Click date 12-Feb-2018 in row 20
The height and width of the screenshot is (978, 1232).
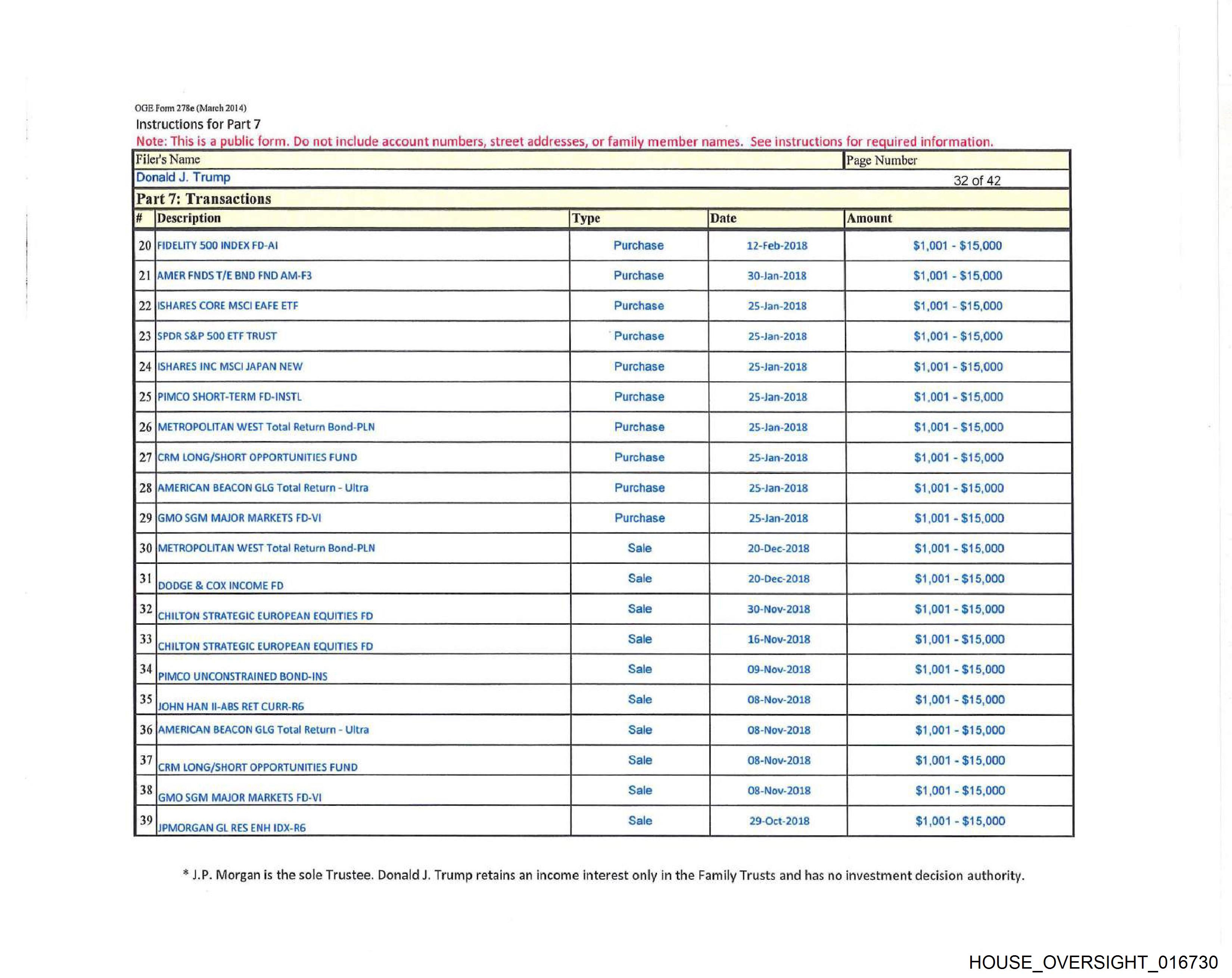coord(777,246)
